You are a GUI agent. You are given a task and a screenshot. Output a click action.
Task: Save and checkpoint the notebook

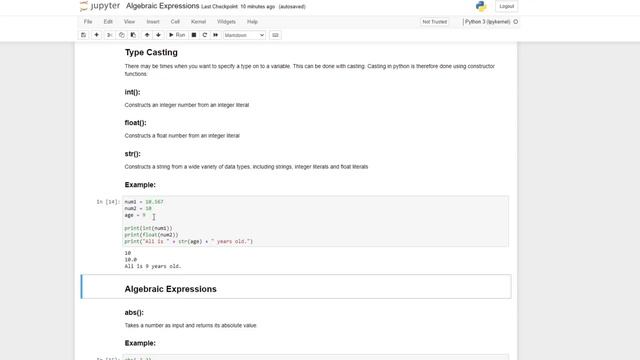84,35
